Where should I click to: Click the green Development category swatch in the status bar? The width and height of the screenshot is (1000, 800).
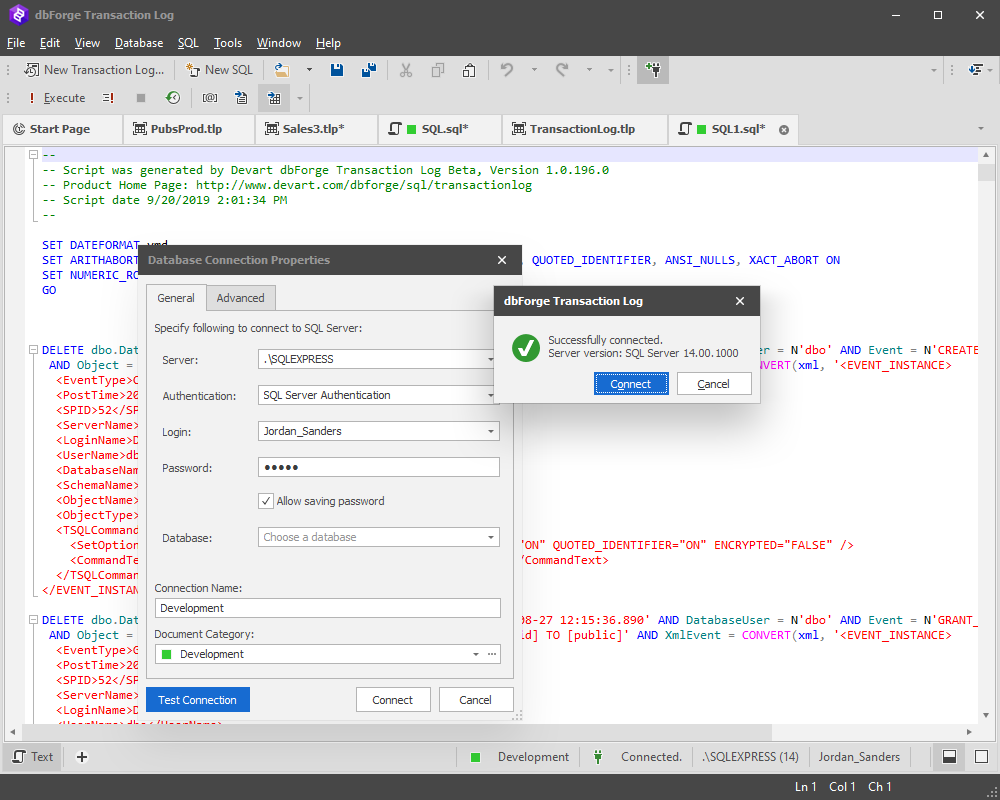point(475,757)
